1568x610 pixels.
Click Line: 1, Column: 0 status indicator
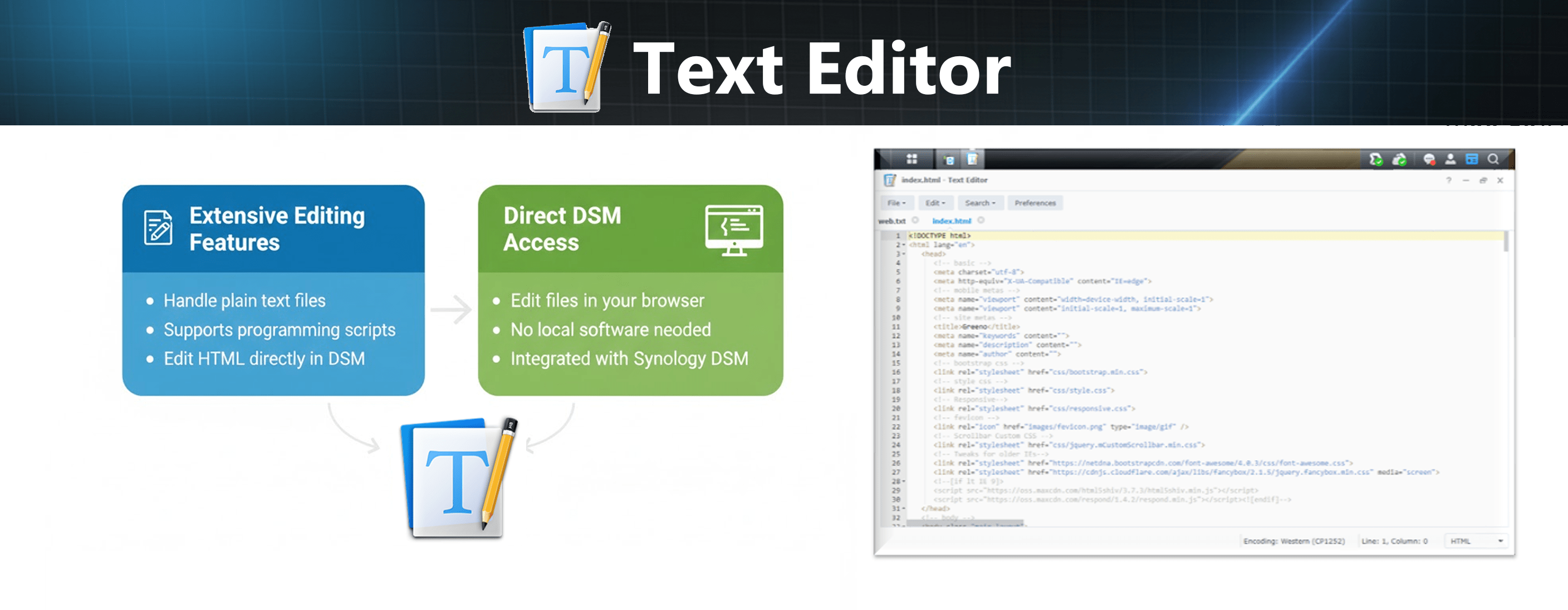click(x=1396, y=540)
